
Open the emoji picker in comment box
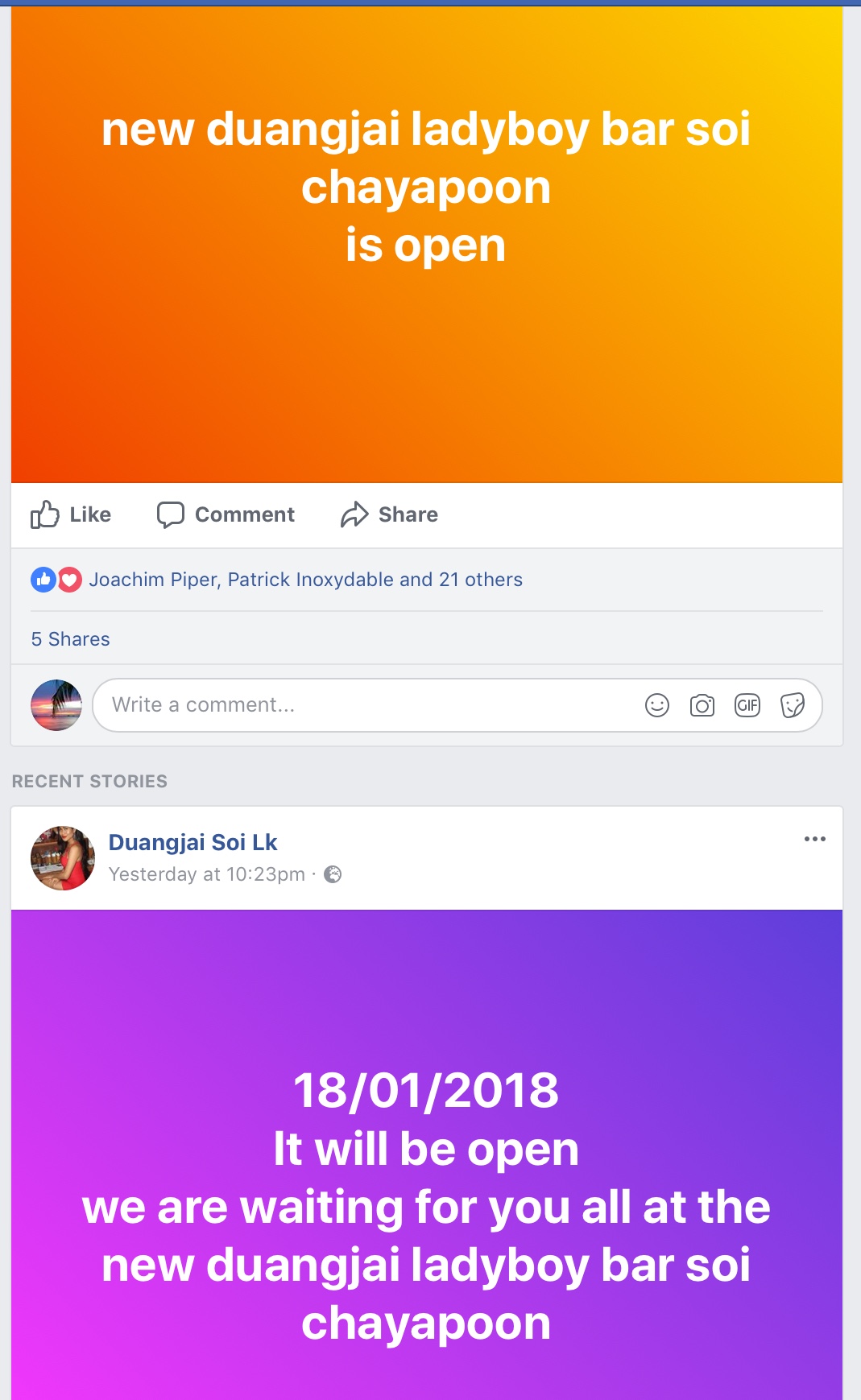(x=657, y=705)
